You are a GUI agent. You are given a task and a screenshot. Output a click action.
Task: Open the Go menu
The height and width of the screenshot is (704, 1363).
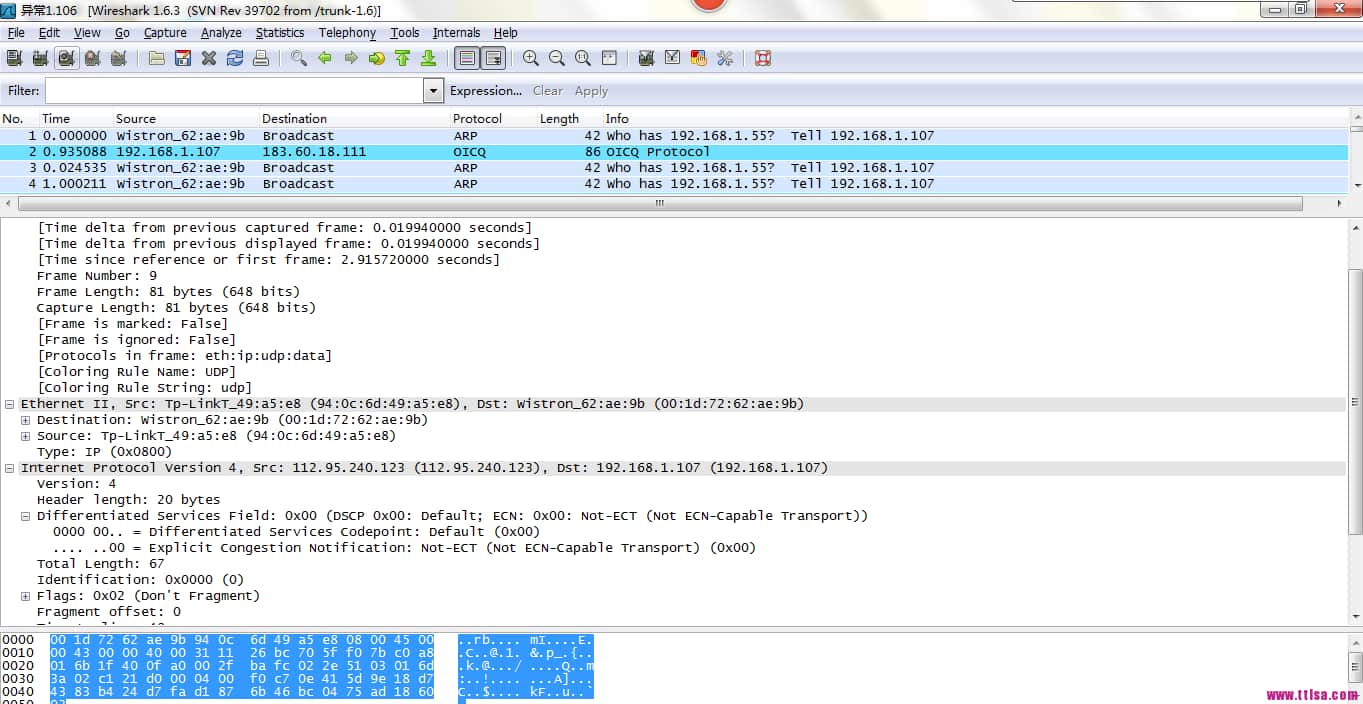[x=122, y=33]
